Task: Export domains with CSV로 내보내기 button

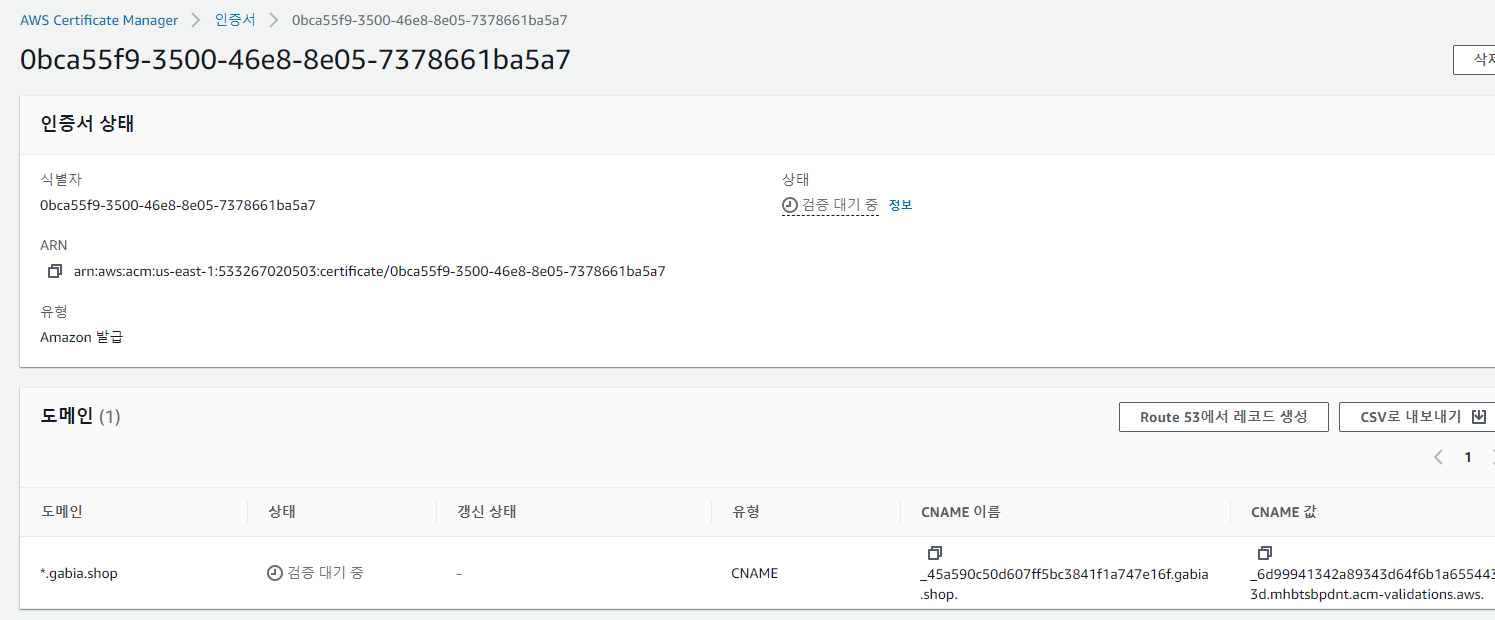Action: point(1417,417)
